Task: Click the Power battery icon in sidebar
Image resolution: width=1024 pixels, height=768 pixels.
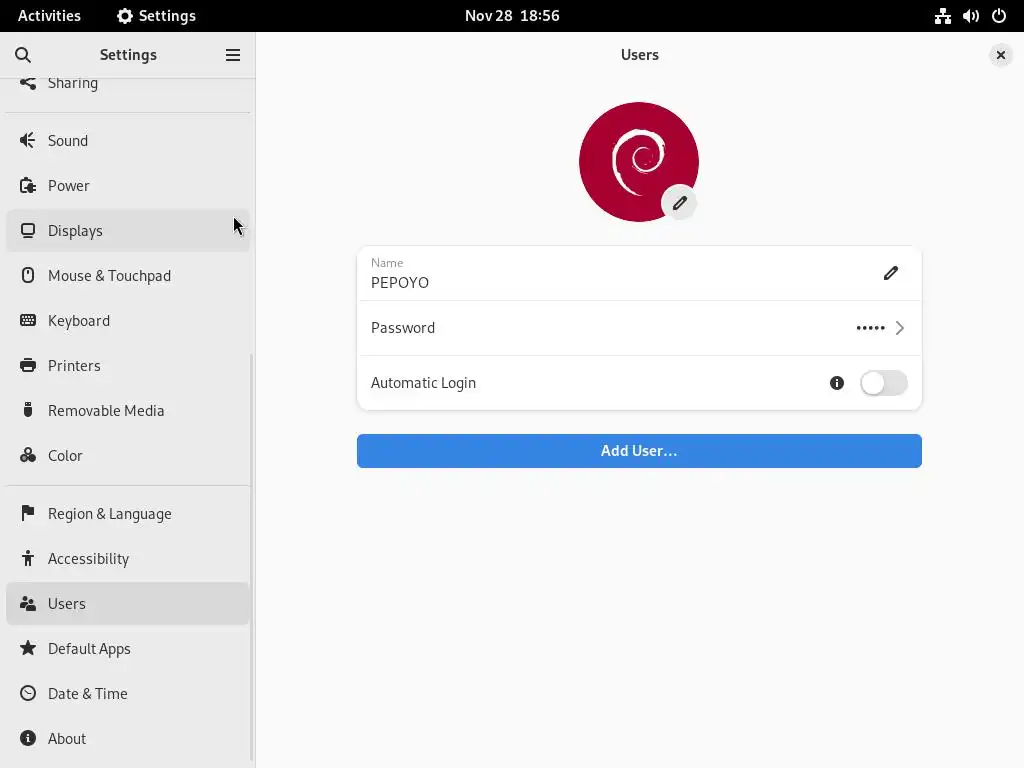Action: [x=27, y=185]
